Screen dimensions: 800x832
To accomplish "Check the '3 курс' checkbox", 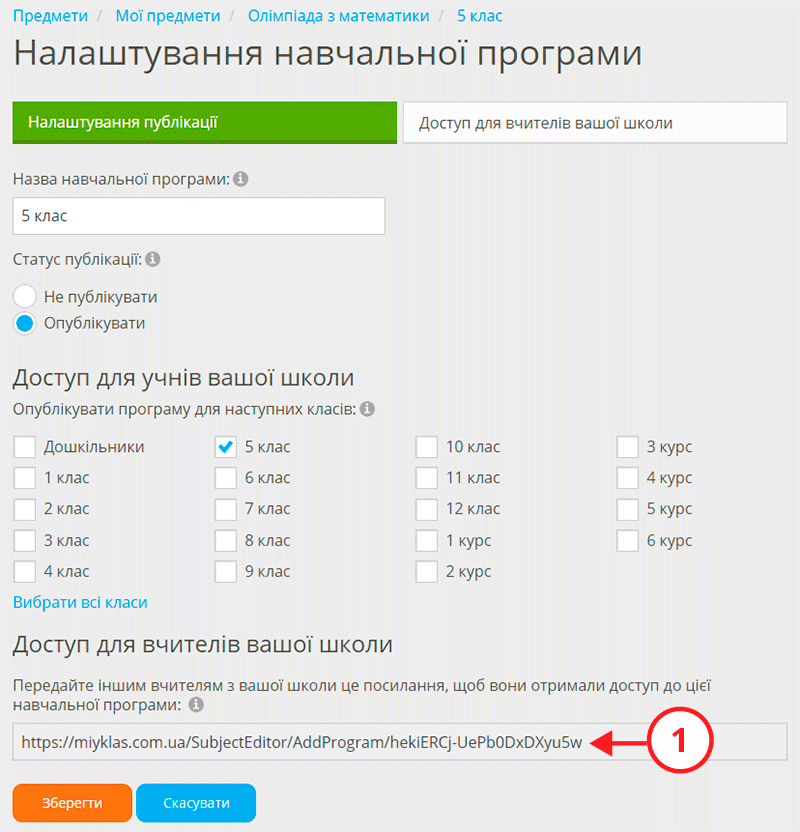I will pyautogui.click(x=627, y=446).
